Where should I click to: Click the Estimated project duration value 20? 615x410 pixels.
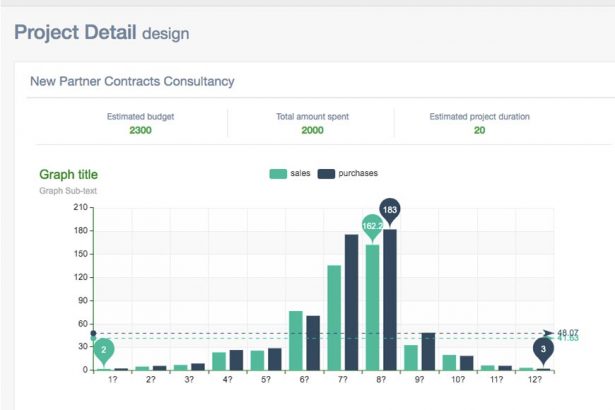click(x=479, y=130)
